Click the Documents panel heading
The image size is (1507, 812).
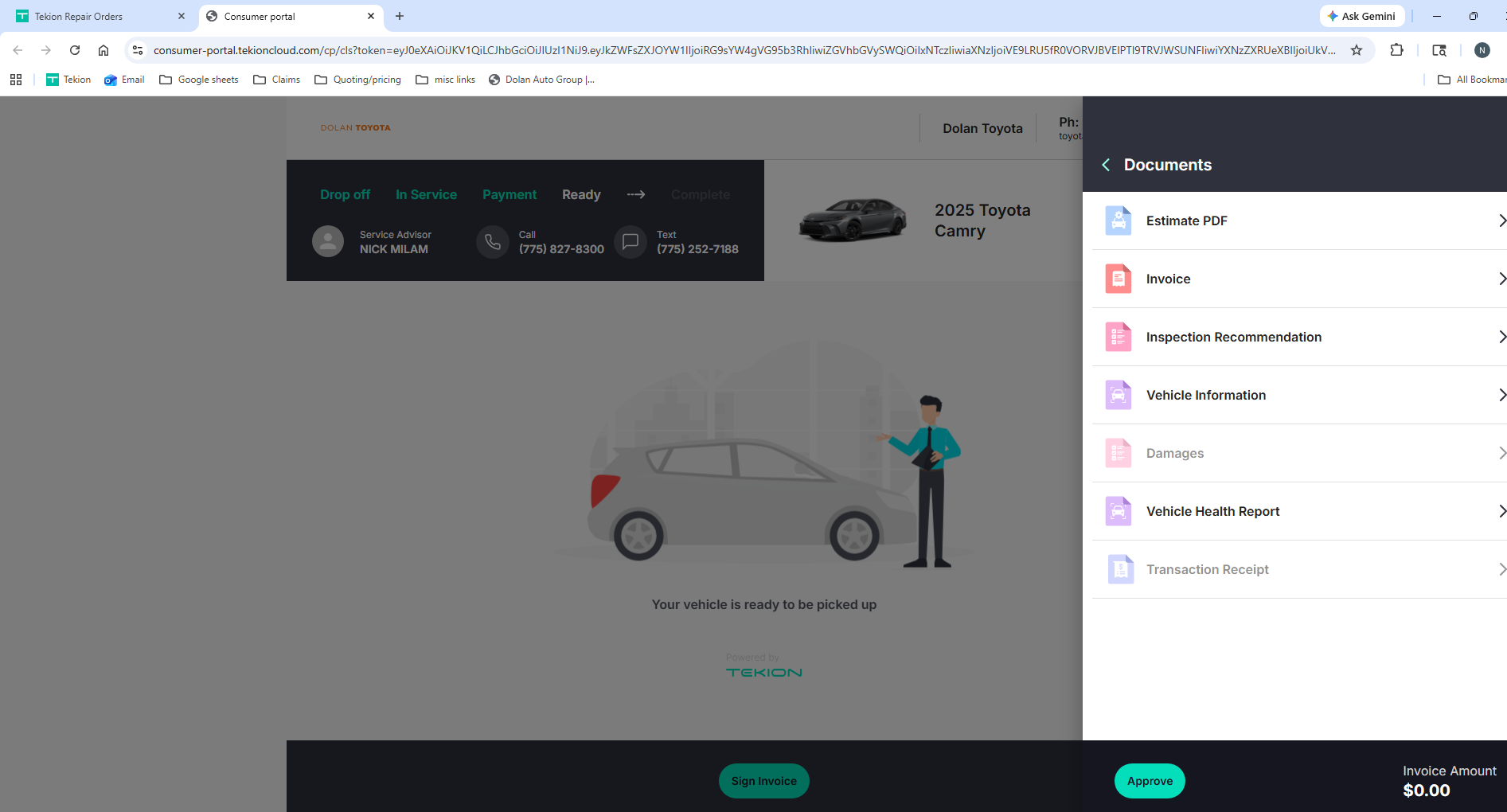tap(1167, 165)
